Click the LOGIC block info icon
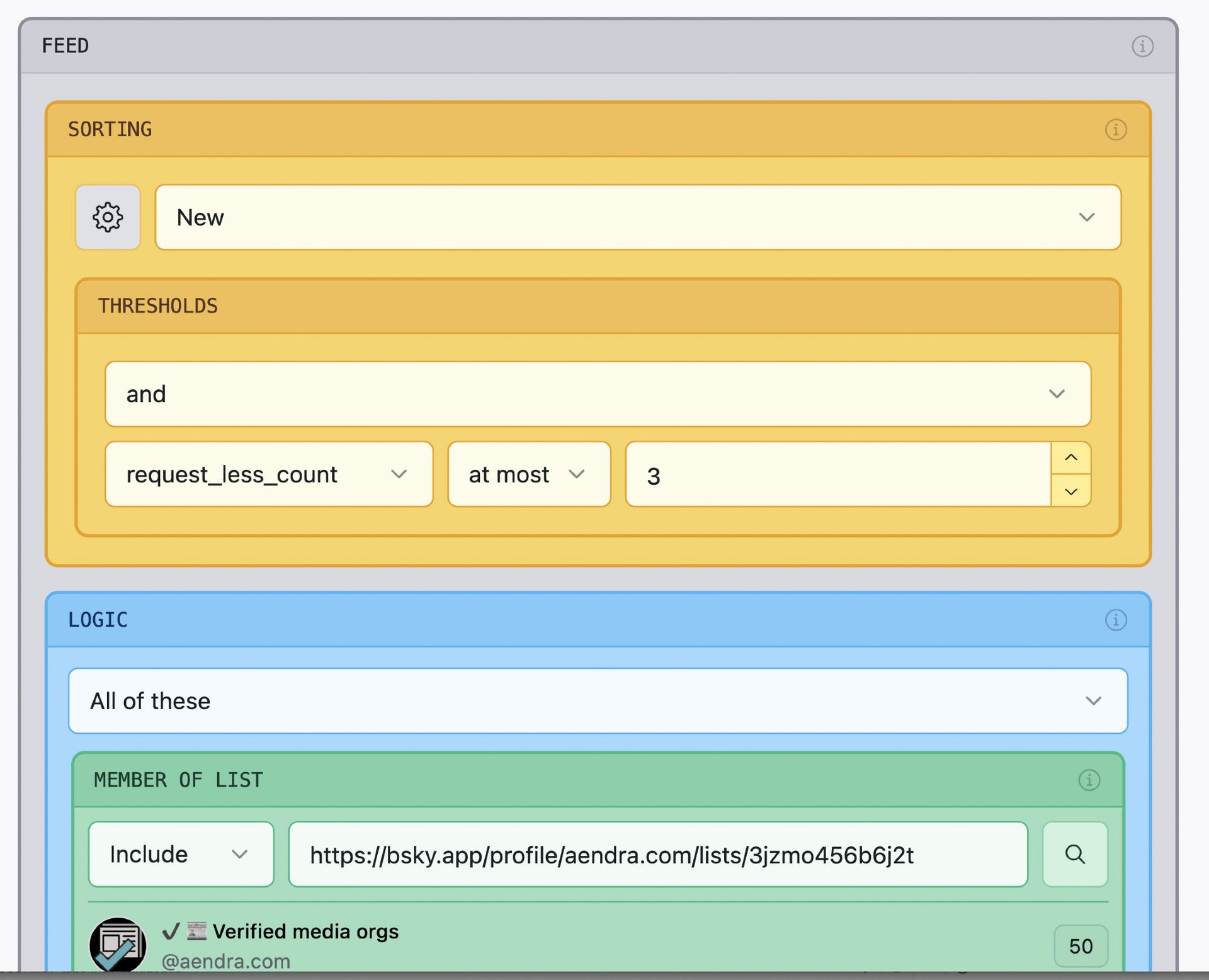The width and height of the screenshot is (1209, 980). pos(1115,620)
